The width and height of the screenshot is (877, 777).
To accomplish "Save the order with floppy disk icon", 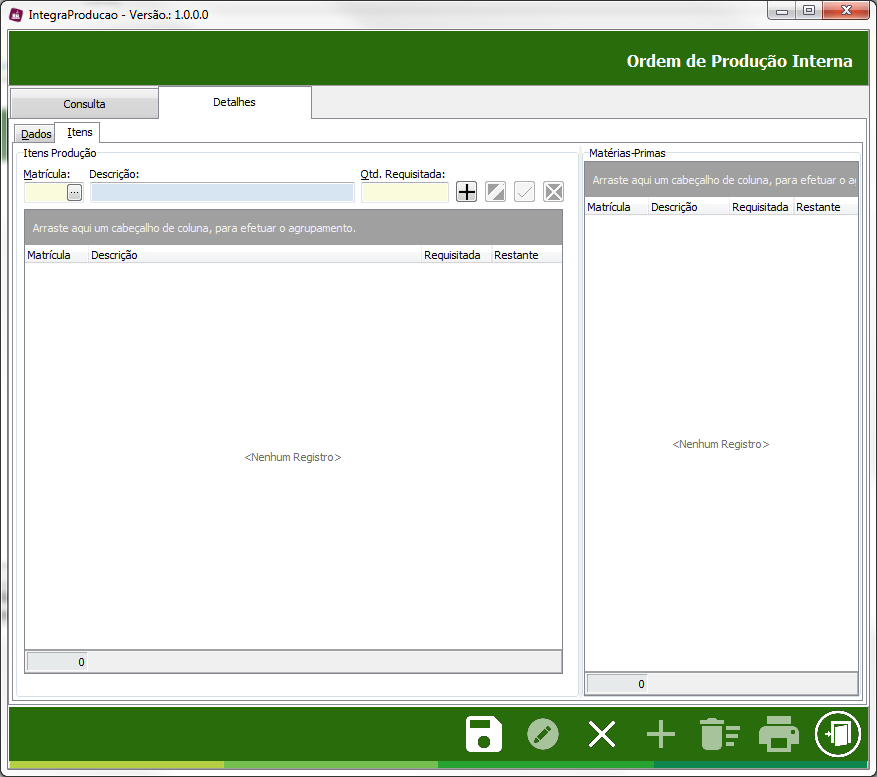I will click(484, 734).
